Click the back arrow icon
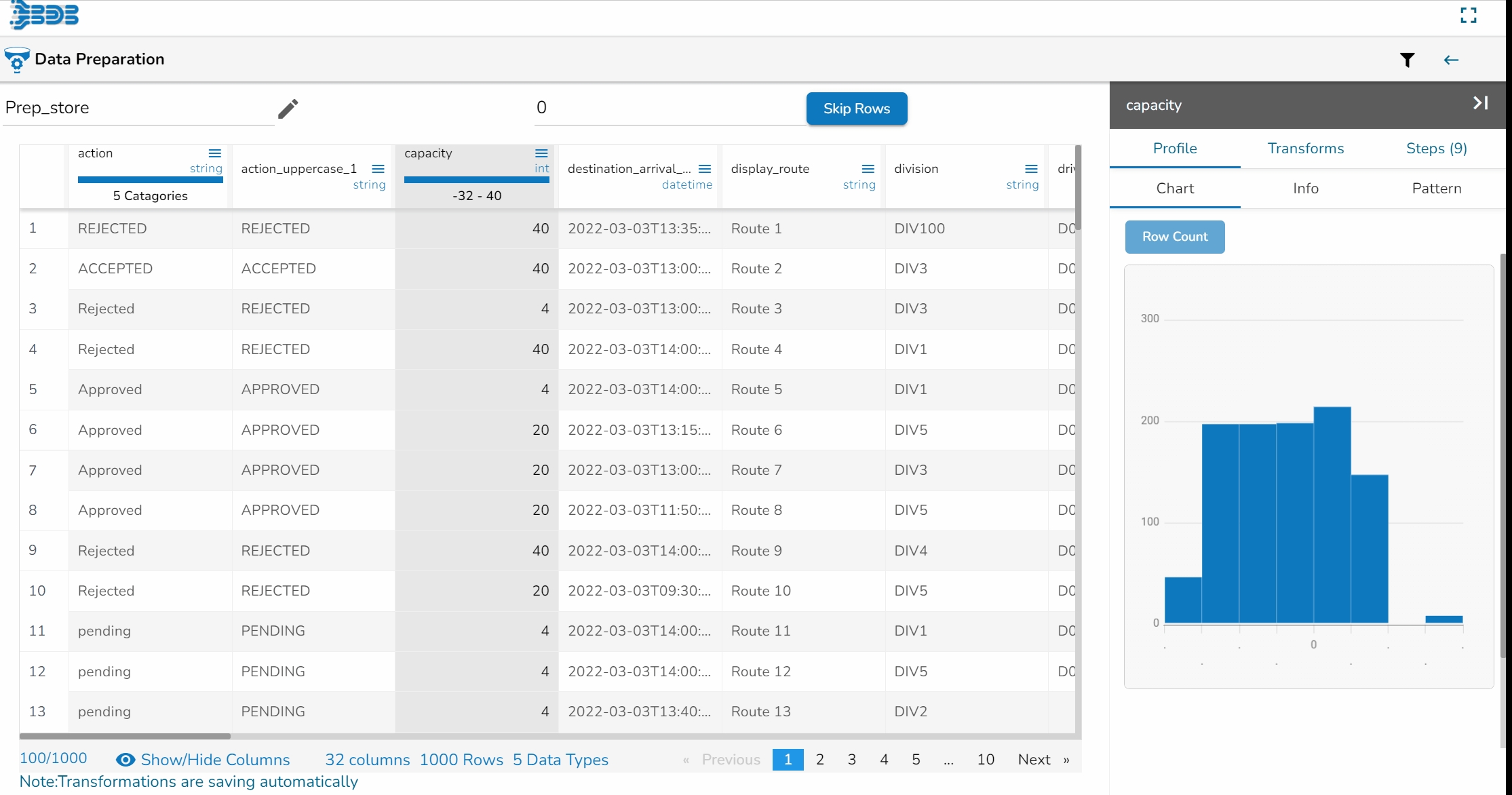Image resolution: width=1512 pixels, height=795 pixels. pyautogui.click(x=1451, y=60)
